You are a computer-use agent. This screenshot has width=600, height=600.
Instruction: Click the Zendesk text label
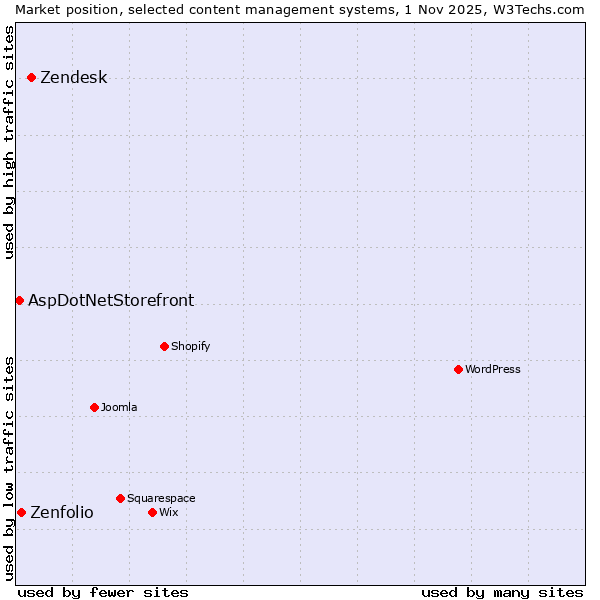coord(73,78)
